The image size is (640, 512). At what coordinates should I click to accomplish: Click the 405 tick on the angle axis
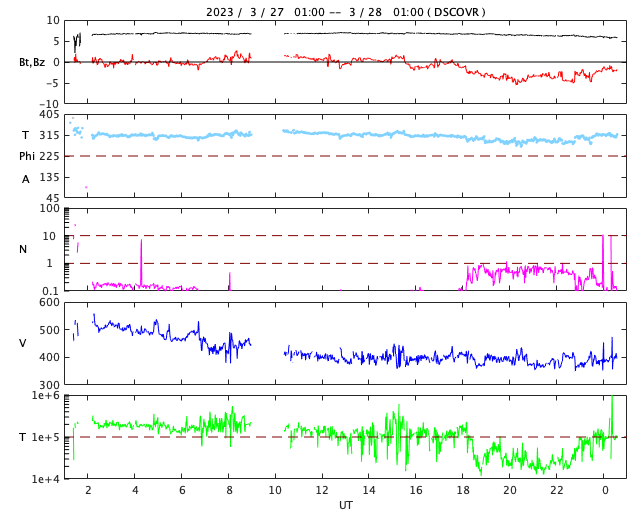coord(48,115)
